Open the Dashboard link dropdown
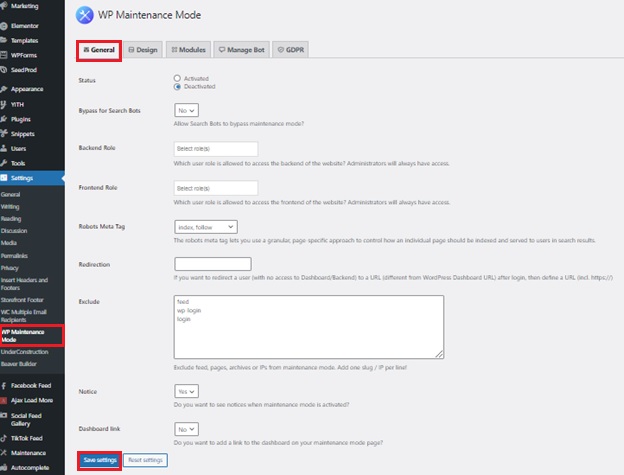Screen dimensions: 624x475 186,429
